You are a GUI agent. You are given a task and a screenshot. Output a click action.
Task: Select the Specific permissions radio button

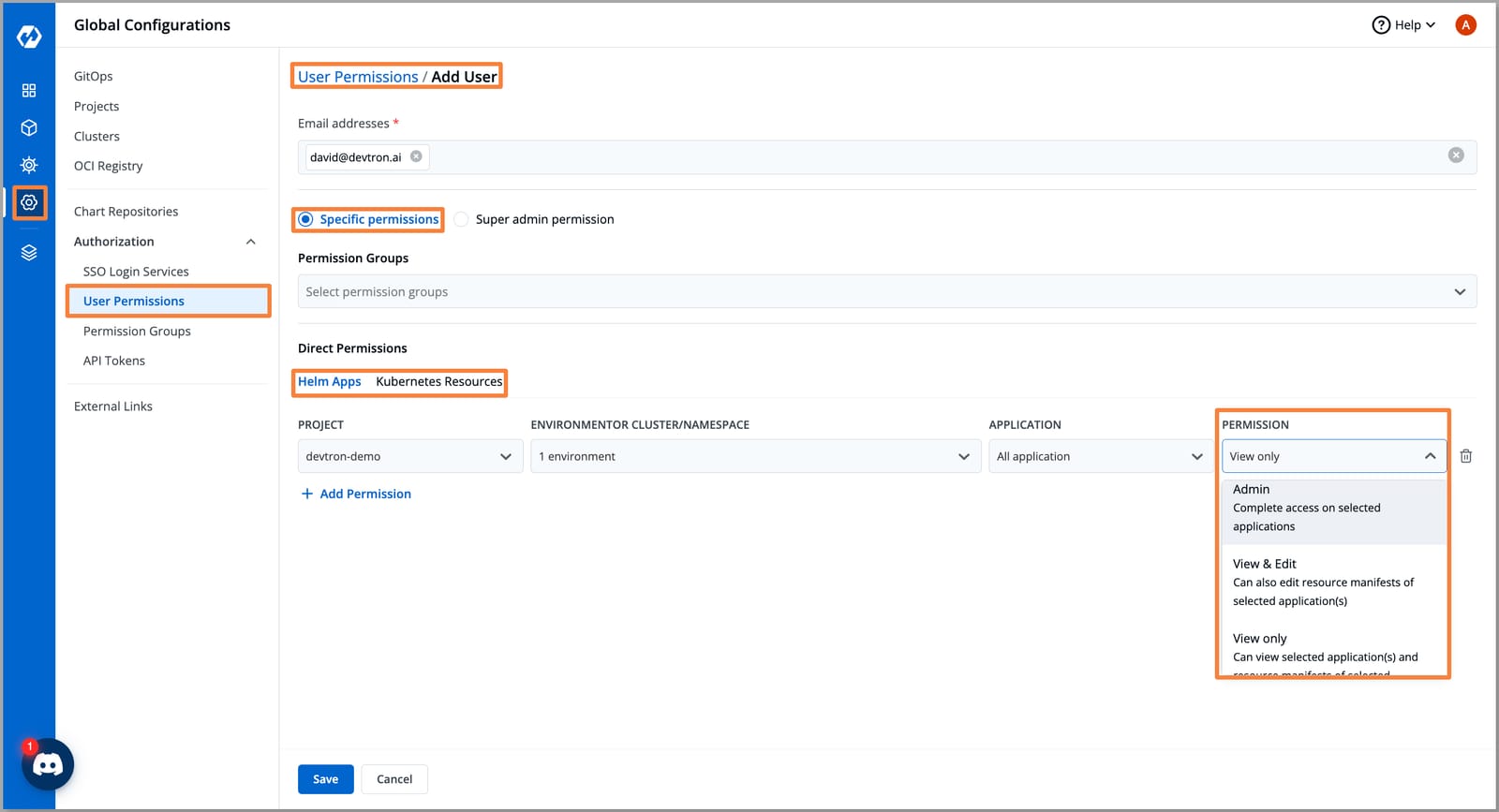point(306,219)
